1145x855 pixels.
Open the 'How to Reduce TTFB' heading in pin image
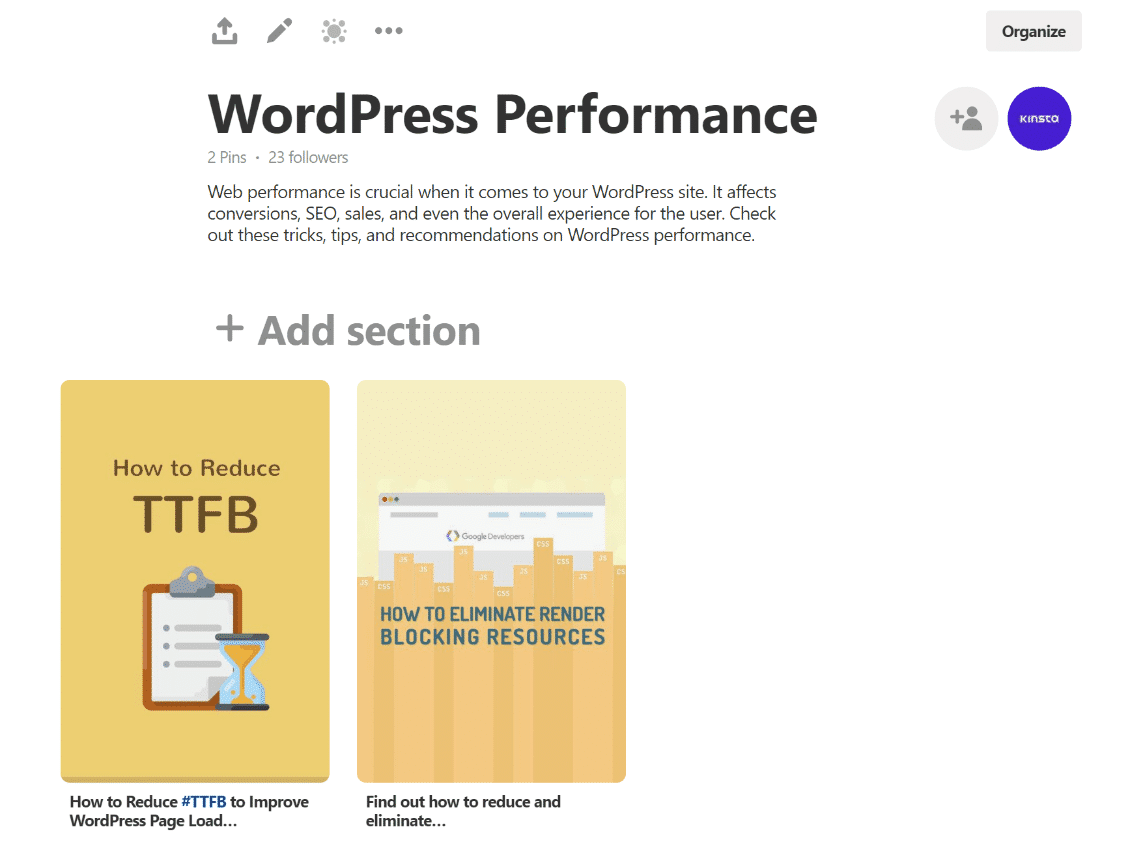pyautogui.click(x=196, y=495)
